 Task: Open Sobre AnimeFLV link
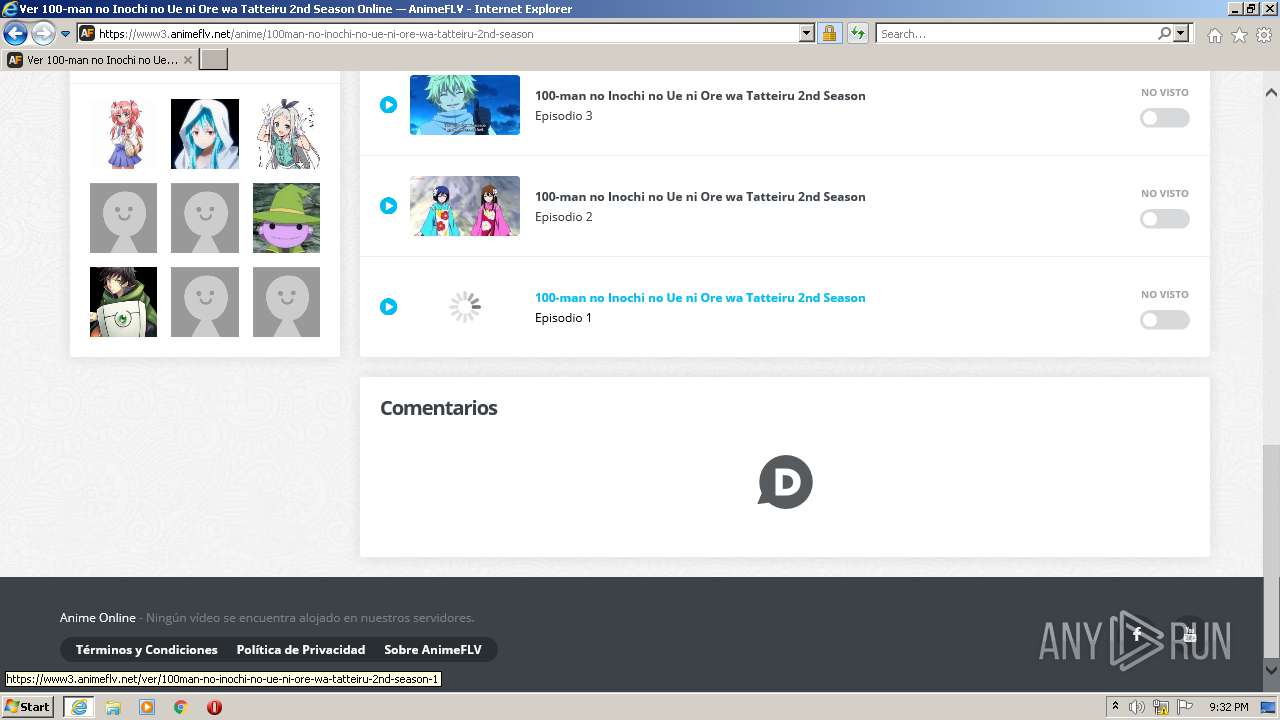(x=433, y=650)
